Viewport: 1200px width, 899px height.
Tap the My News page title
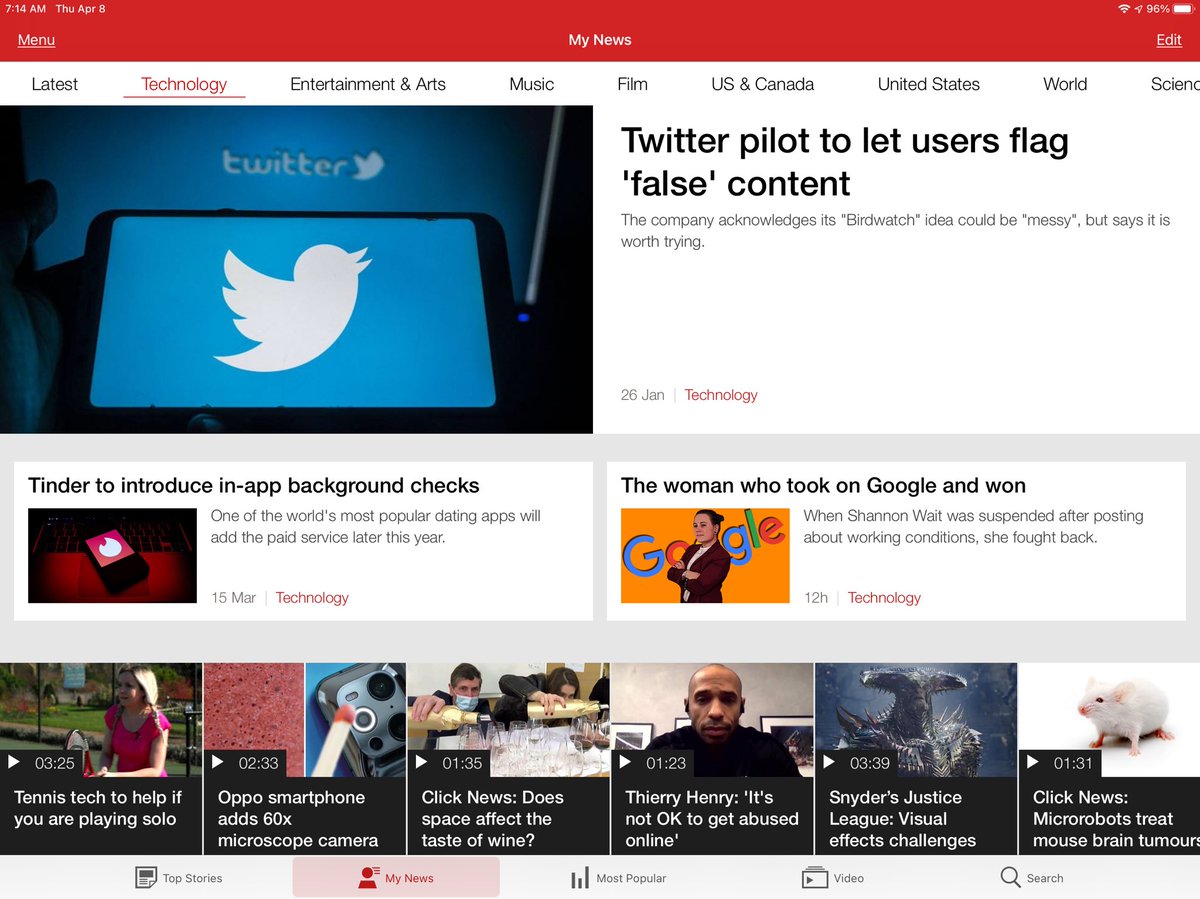point(600,40)
